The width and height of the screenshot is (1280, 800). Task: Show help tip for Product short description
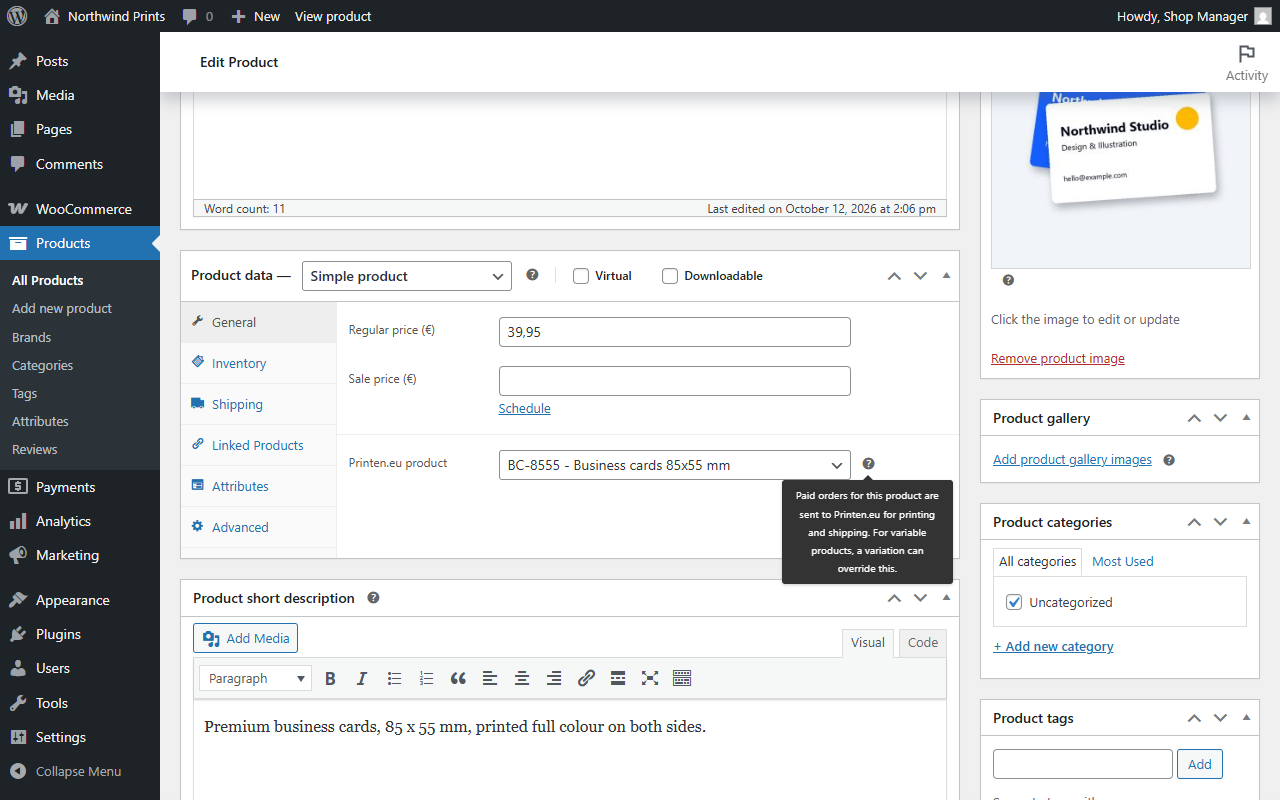[373, 598]
